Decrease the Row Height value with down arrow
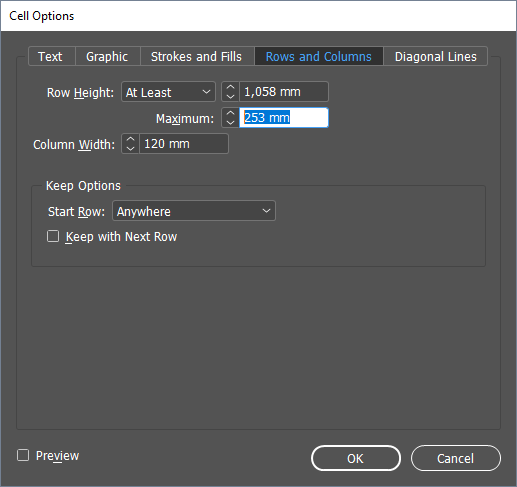 point(230,97)
